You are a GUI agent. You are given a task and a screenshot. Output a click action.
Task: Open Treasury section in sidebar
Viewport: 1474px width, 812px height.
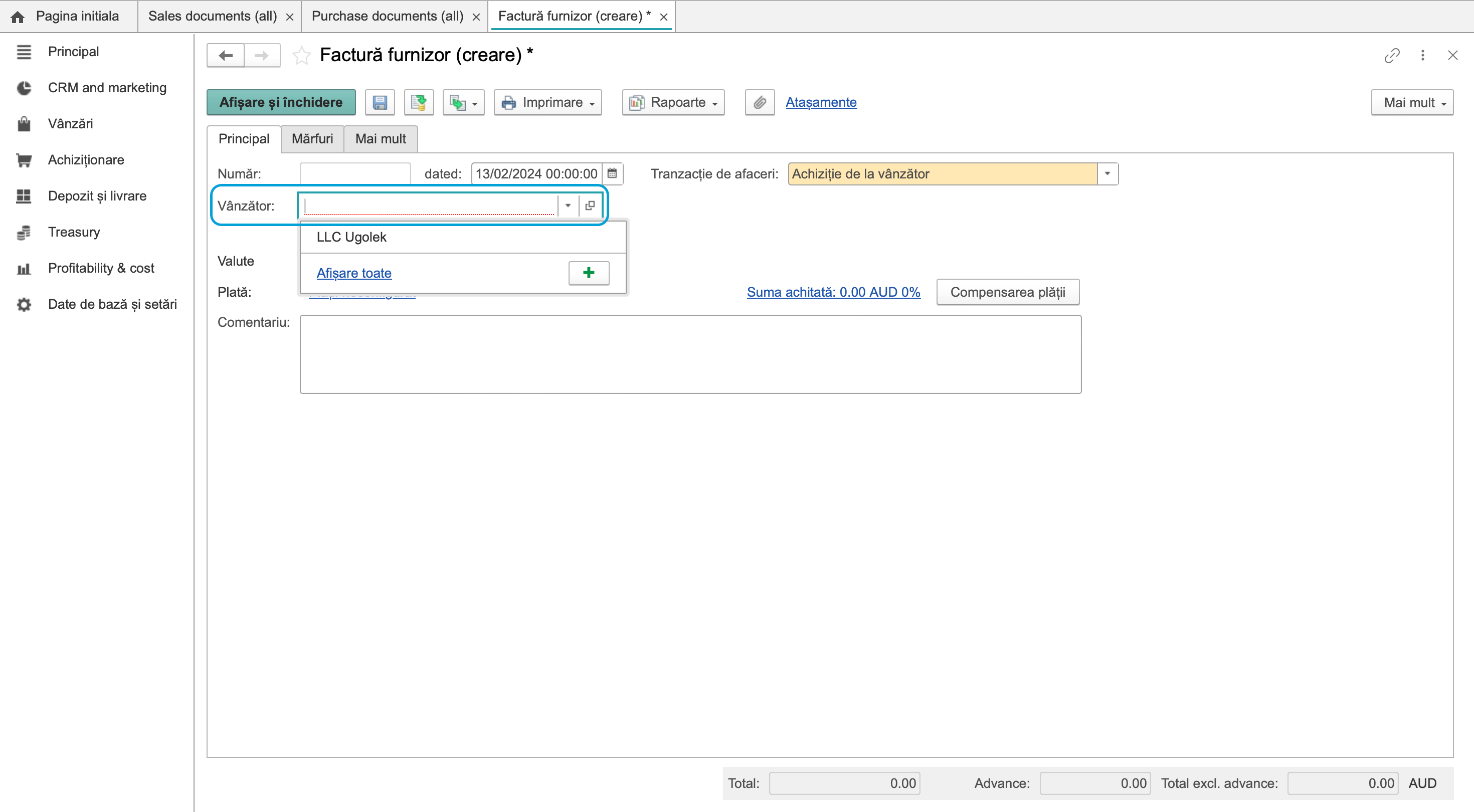tap(74, 232)
